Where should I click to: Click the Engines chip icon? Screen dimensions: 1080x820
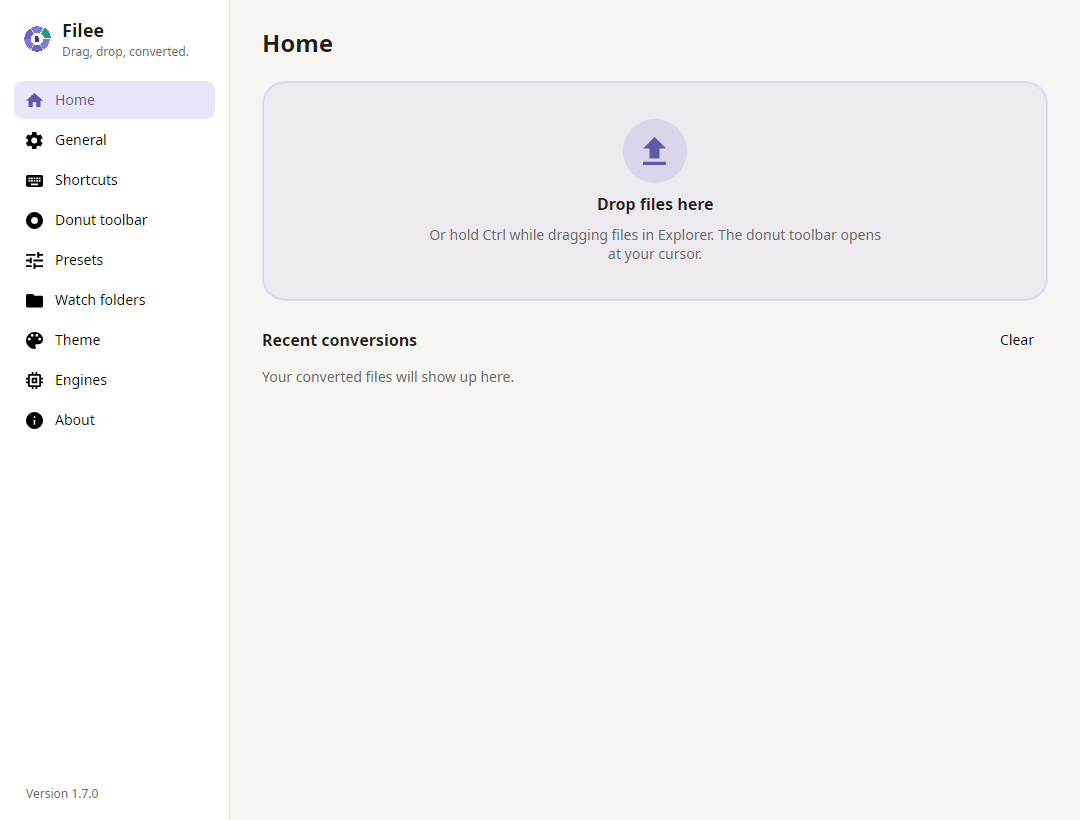pyautogui.click(x=34, y=380)
